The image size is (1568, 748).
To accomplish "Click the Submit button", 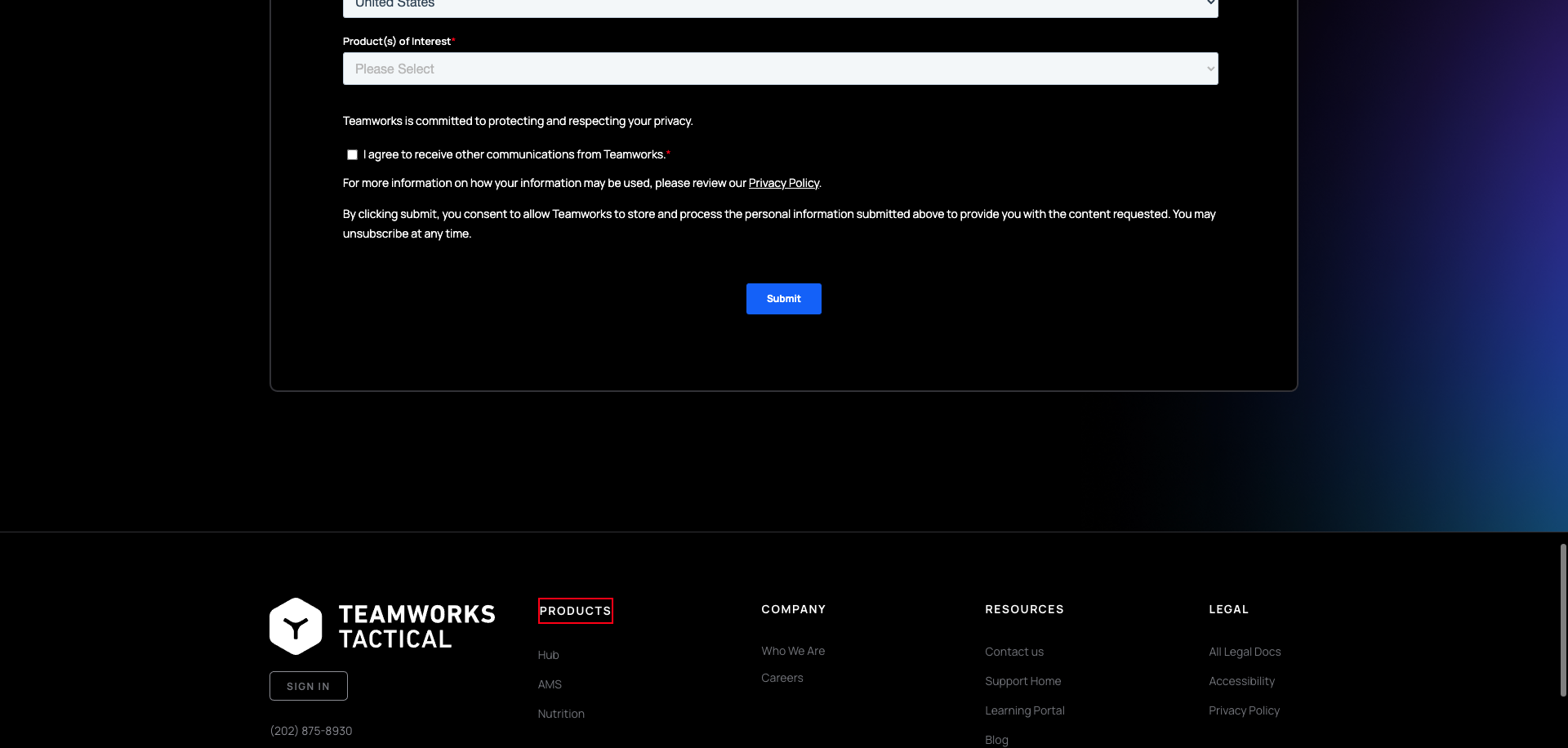I will [x=783, y=298].
